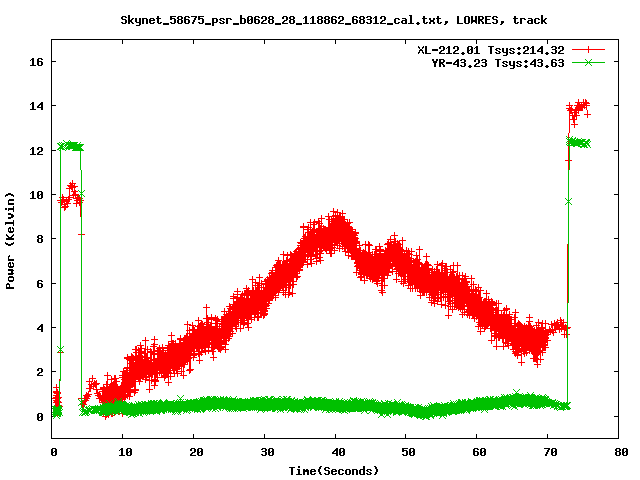The image size is (640, 480).
Task: Click the y-axis tick label 8
Action: click(40, 239)
